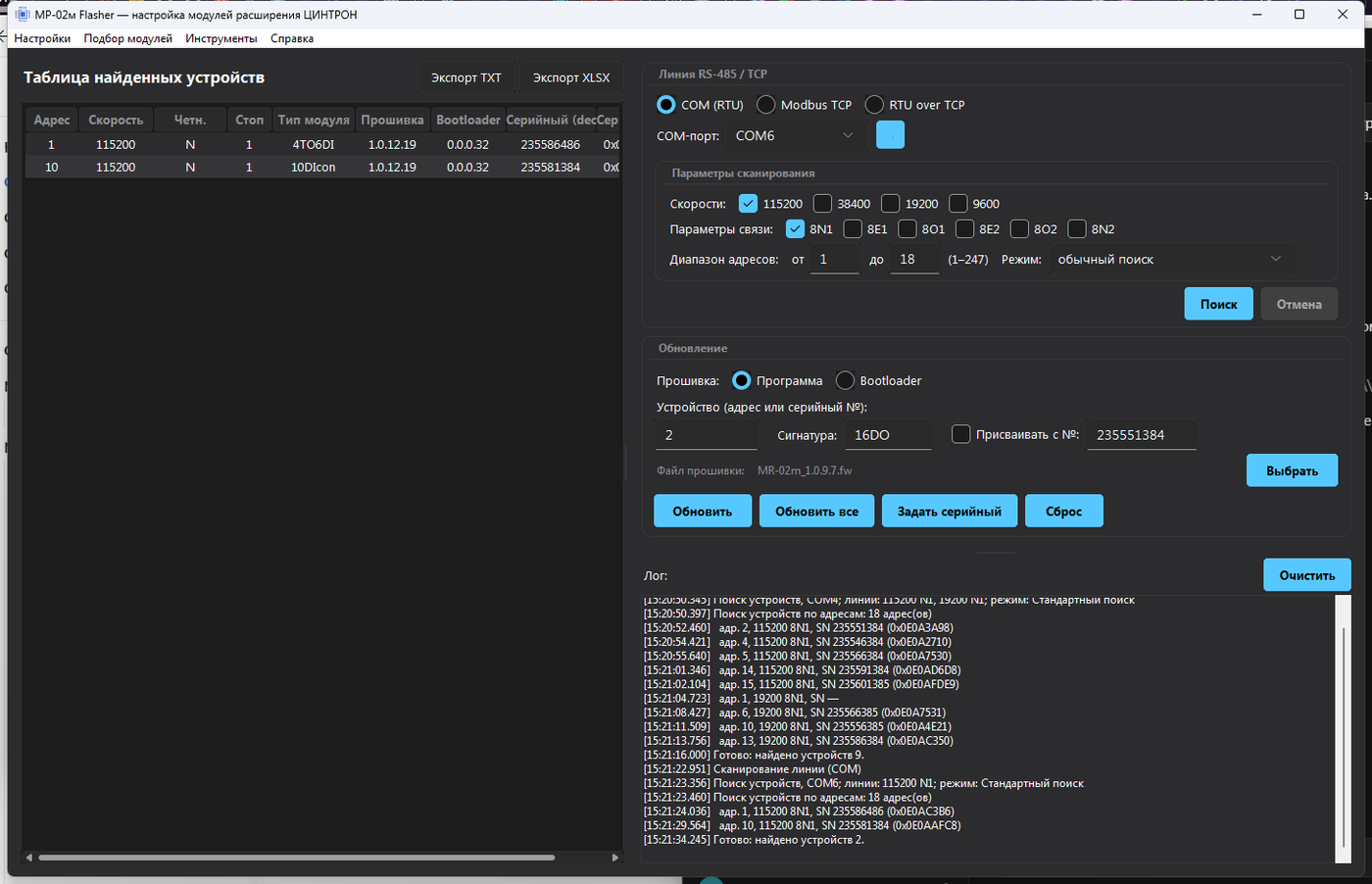Enable scanning at 9600 baud
Viewport: 1372px width, 884px height.
pos(958,204)
